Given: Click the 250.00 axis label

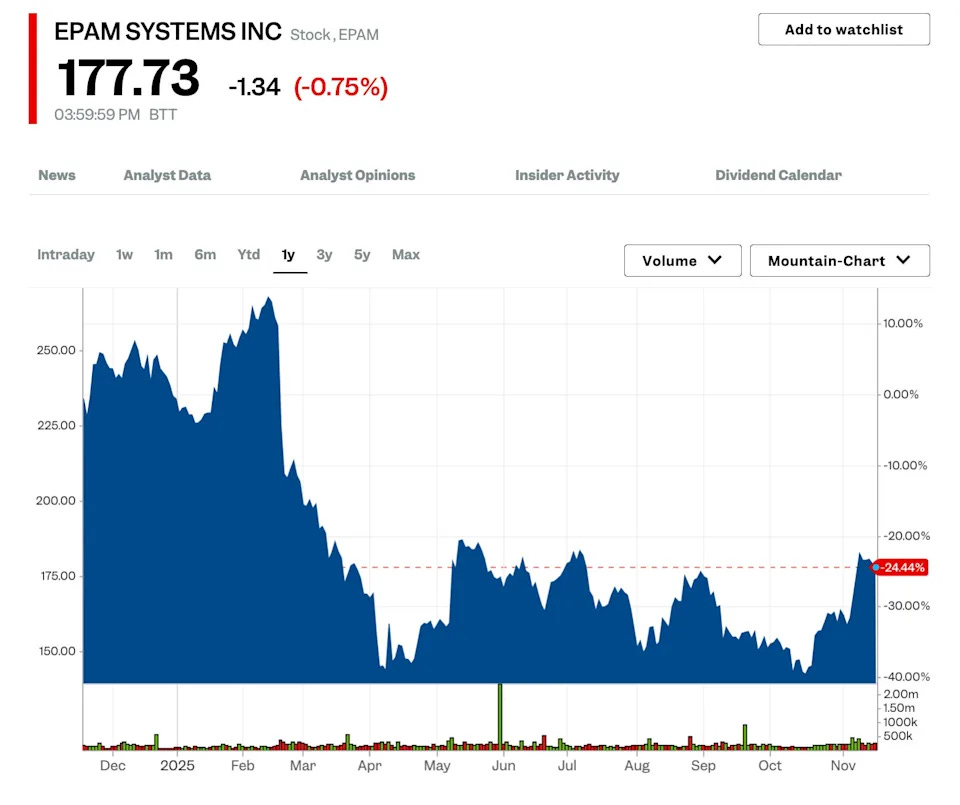Looking at the screenshot, I should [x=56, y=350].
